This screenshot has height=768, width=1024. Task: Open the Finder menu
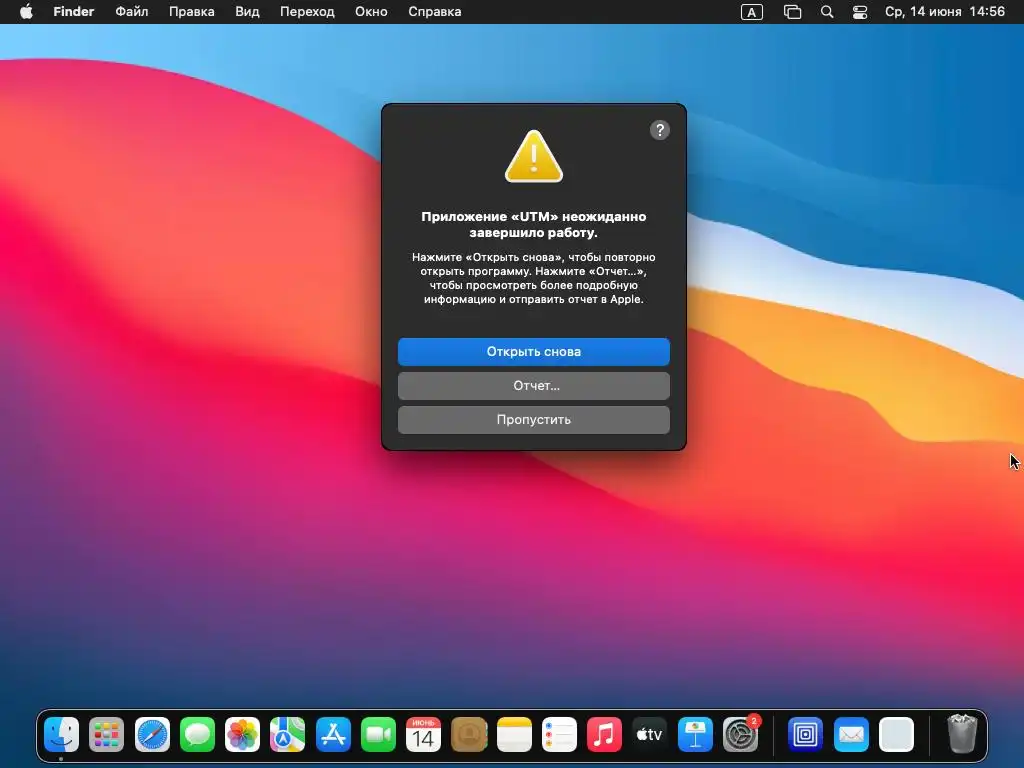[x=74, y=12]
